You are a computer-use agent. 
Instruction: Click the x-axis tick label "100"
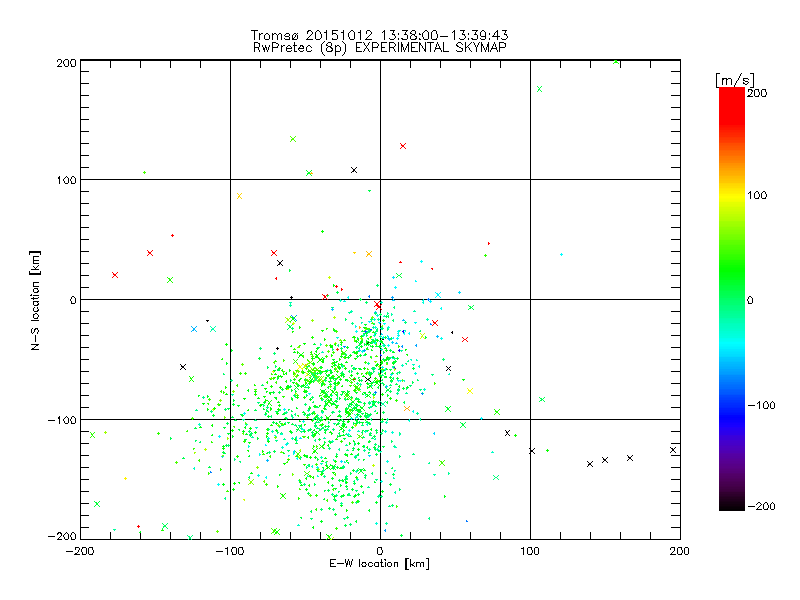[x=530, y=551]
